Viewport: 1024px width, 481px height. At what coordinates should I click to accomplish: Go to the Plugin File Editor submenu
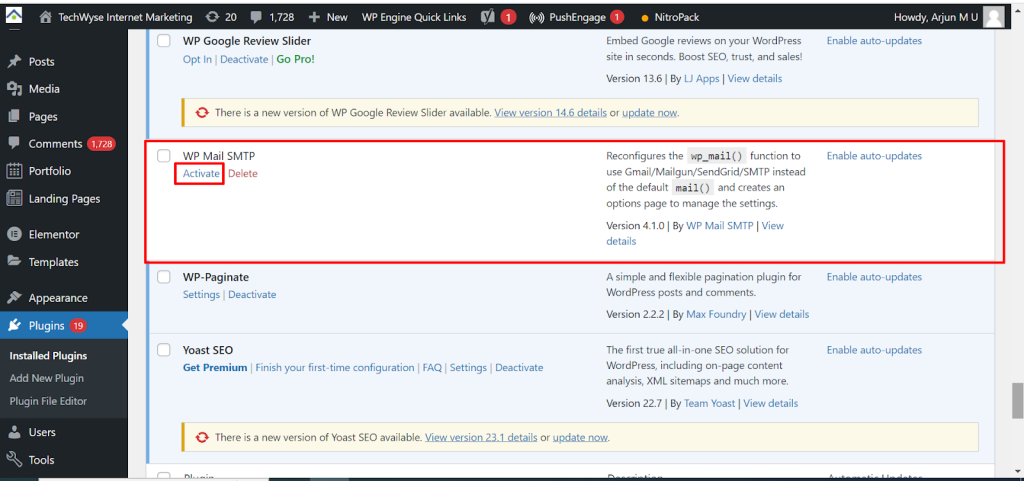[x=48, y=401]
